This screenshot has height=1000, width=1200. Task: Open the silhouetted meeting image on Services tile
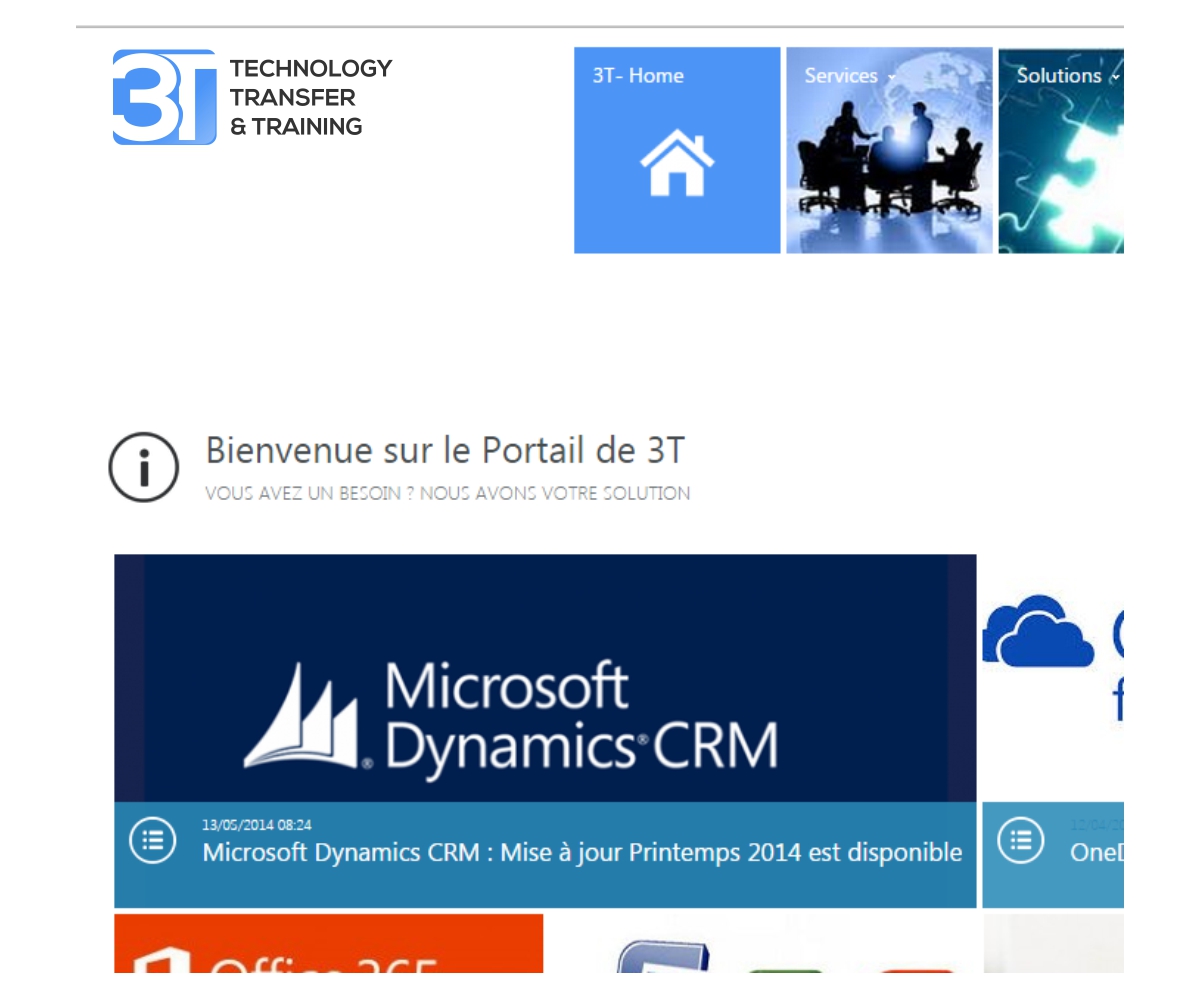[x=889, y=160]
